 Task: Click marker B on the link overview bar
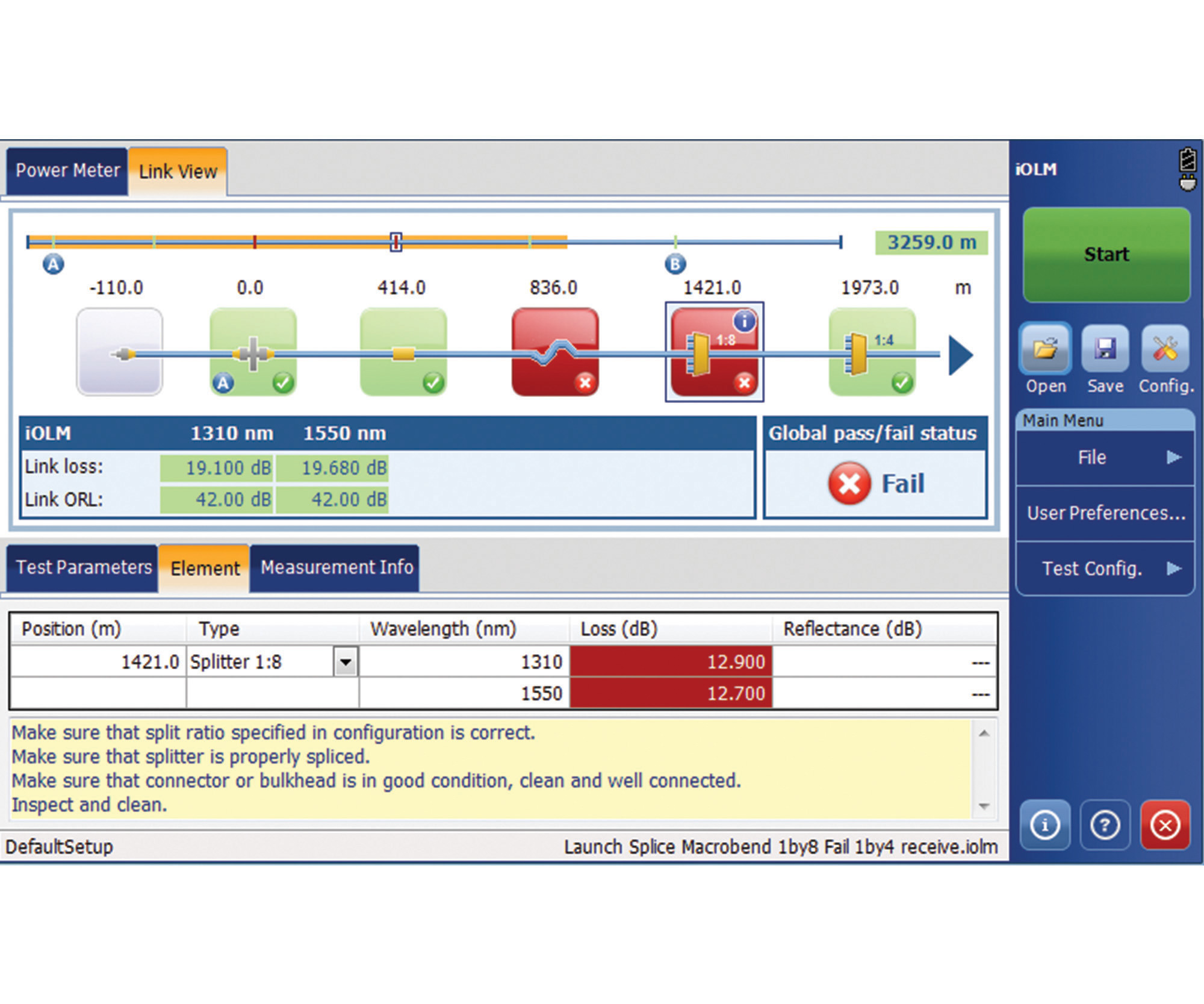(675, 264)
